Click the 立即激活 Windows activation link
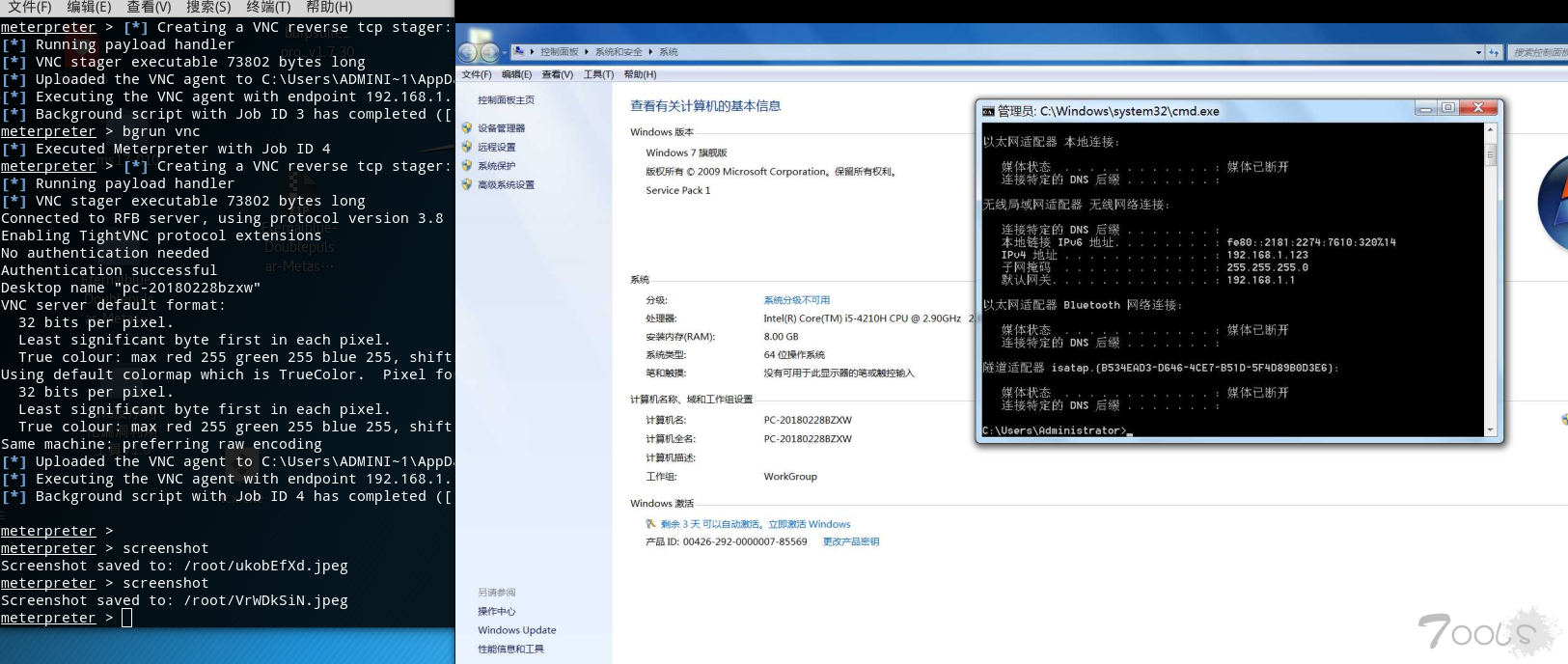The height and width of the screenshot is (664, 1568). 809,524
